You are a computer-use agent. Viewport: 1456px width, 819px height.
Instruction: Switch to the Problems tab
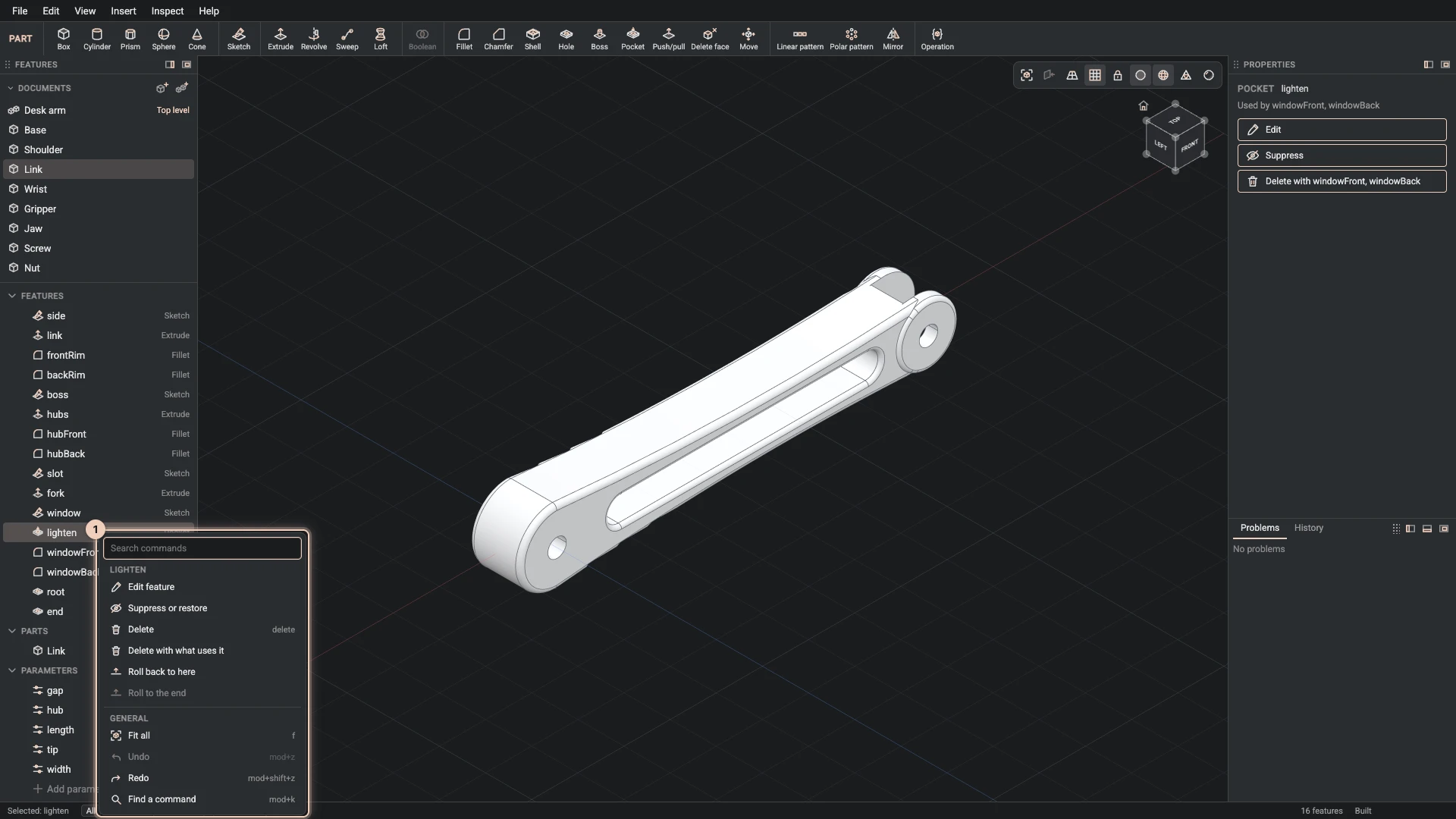click(x=1260, y=528)
